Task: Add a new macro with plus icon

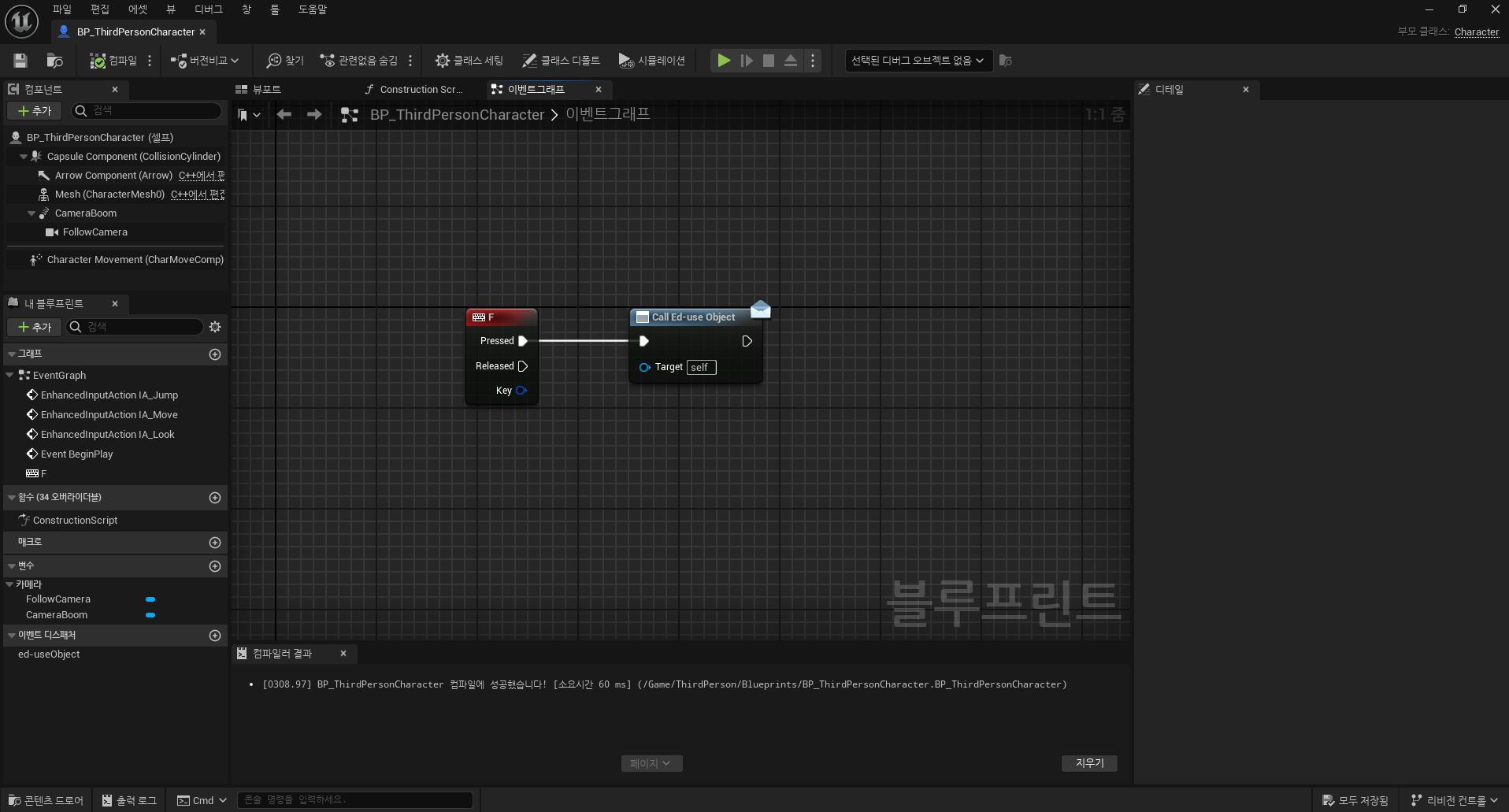Action: pyautogui.click(x=215, y=543)
